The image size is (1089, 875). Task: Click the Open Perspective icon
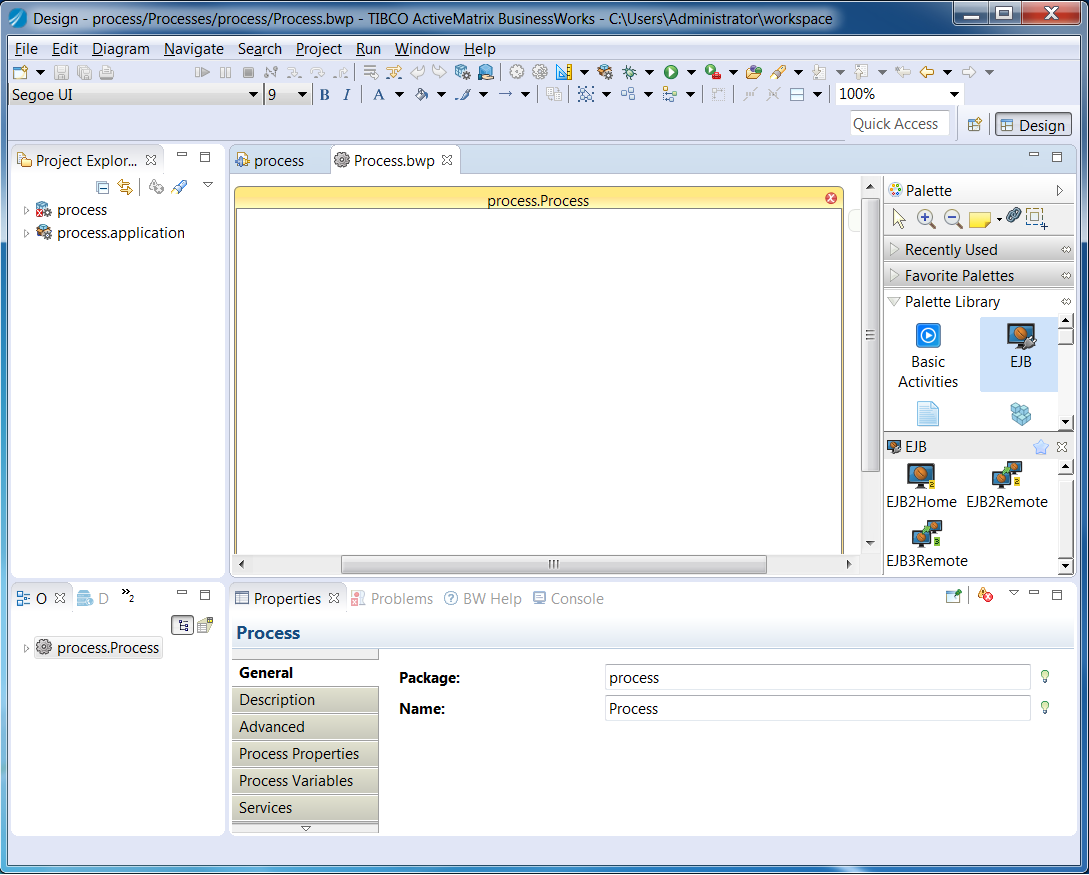point(974,125)
